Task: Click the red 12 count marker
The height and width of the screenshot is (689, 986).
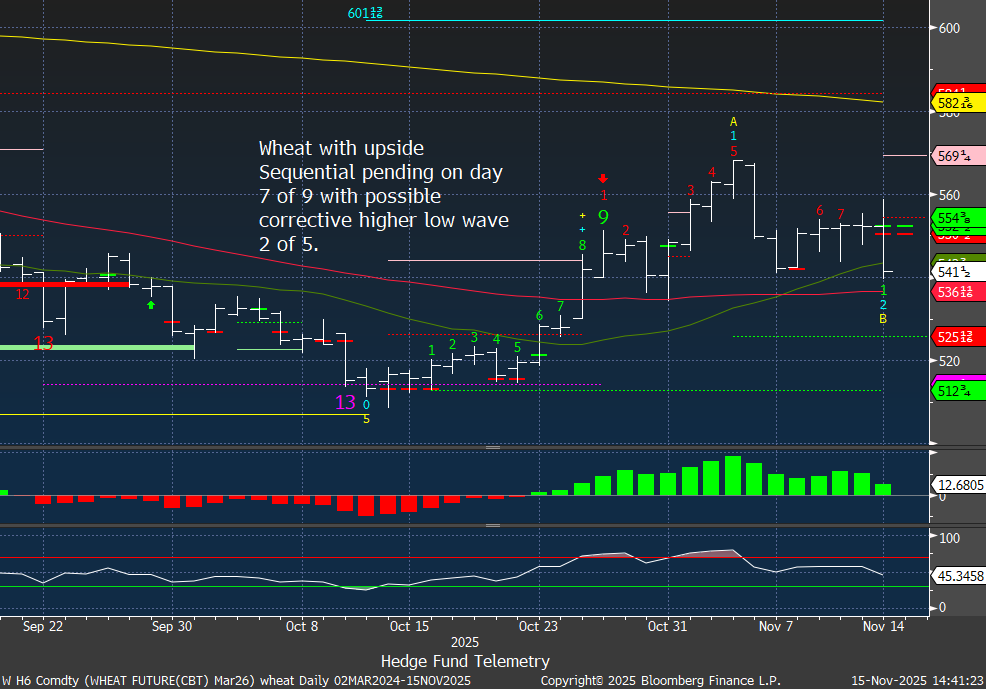Action: click(x=22, y=294)
